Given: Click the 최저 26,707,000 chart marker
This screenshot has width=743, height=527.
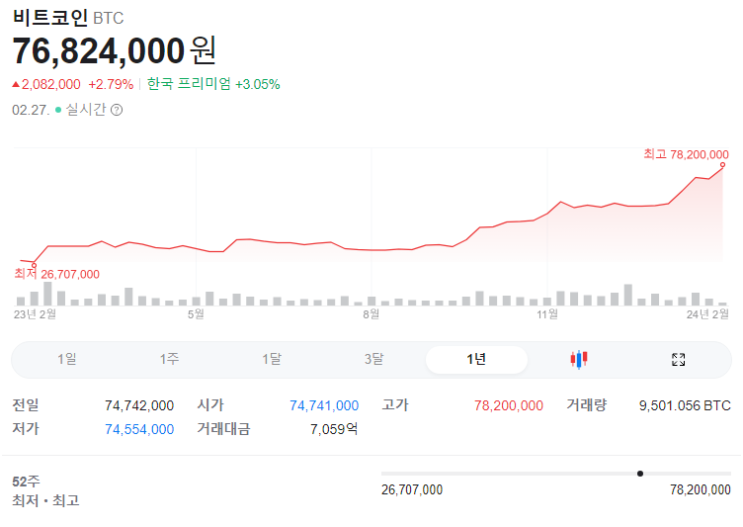Looking at the screenshot, I should (x=34, y=265).
